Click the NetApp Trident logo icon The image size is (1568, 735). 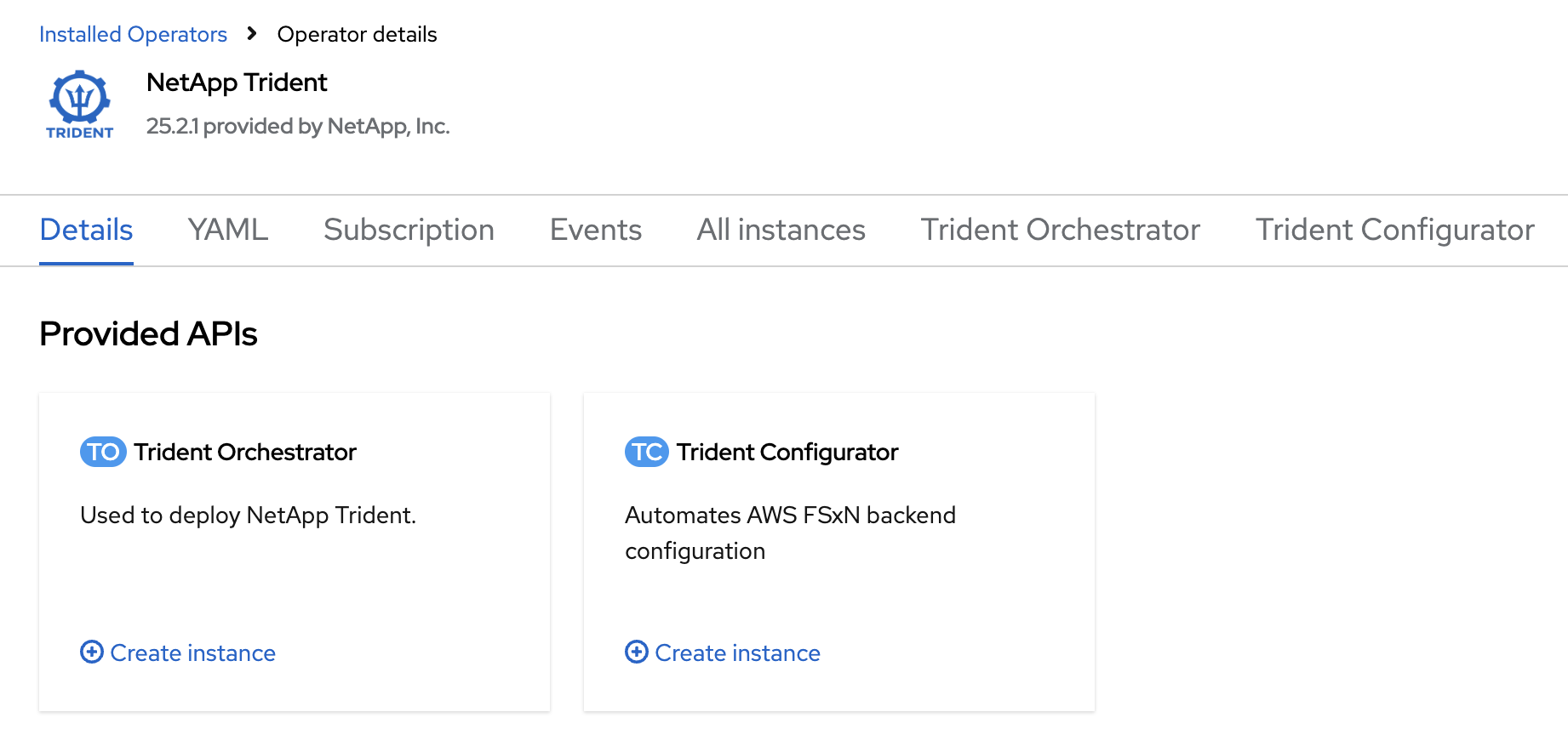tap(79, 105)
